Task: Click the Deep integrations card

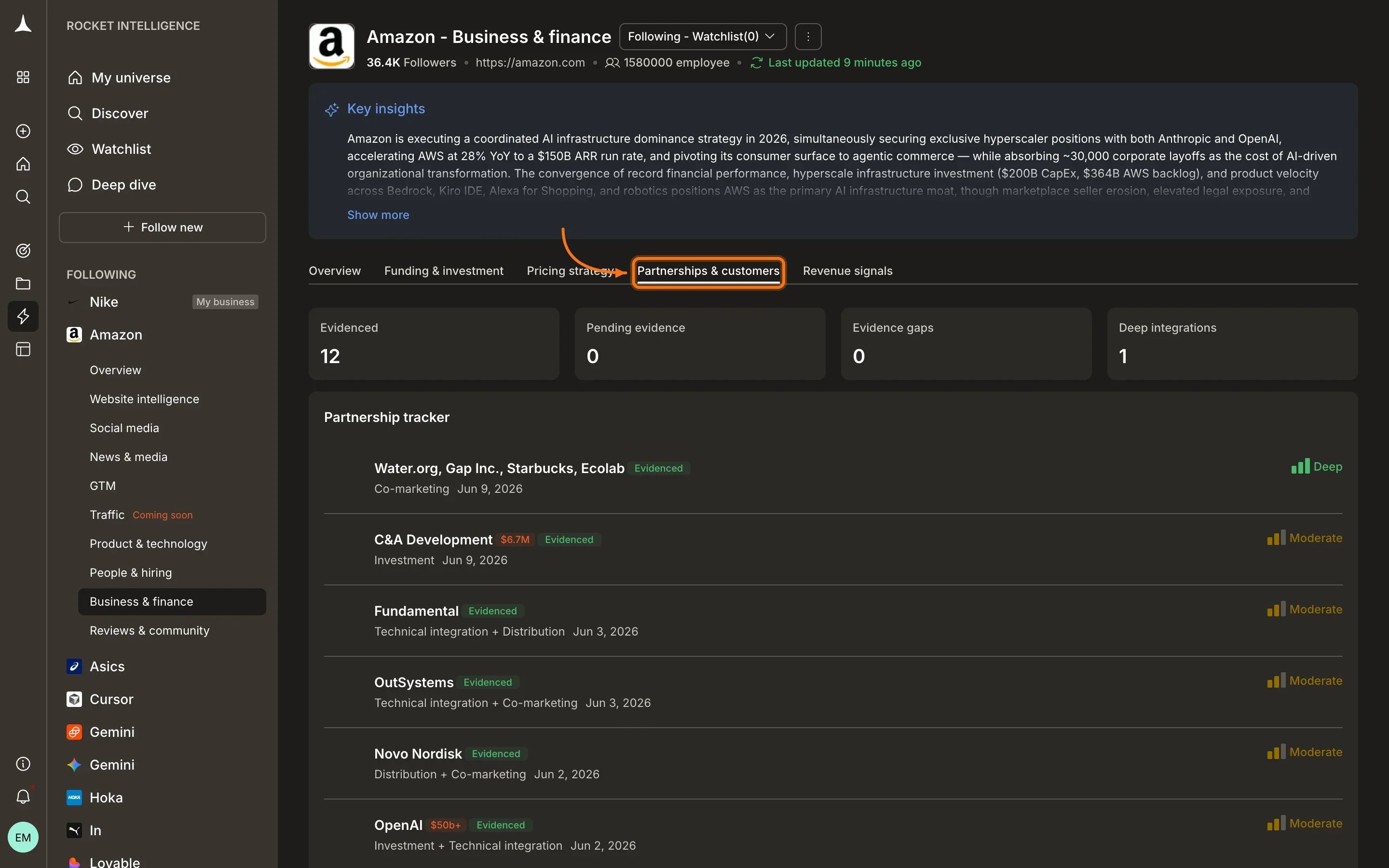Action: (1232, 344)
